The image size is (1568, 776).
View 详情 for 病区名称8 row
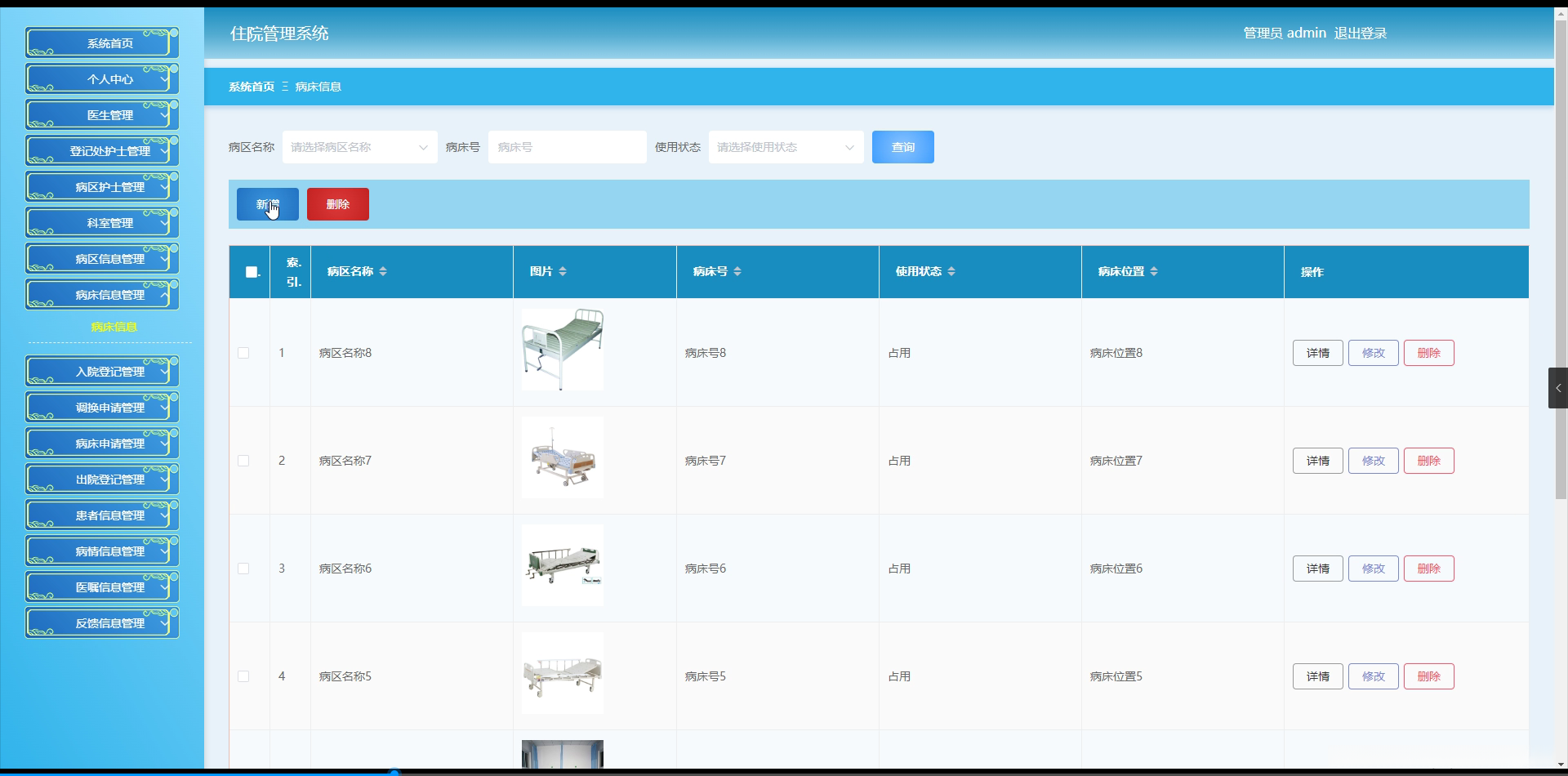point(1318,353)
